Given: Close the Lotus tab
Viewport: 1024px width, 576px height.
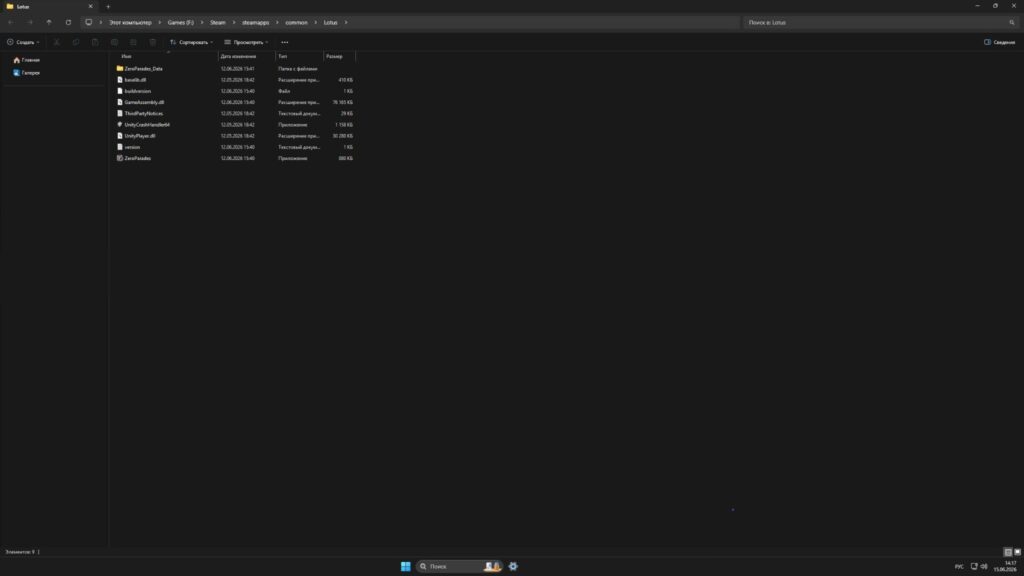Looking at the screenshot, I should (90, 7).
